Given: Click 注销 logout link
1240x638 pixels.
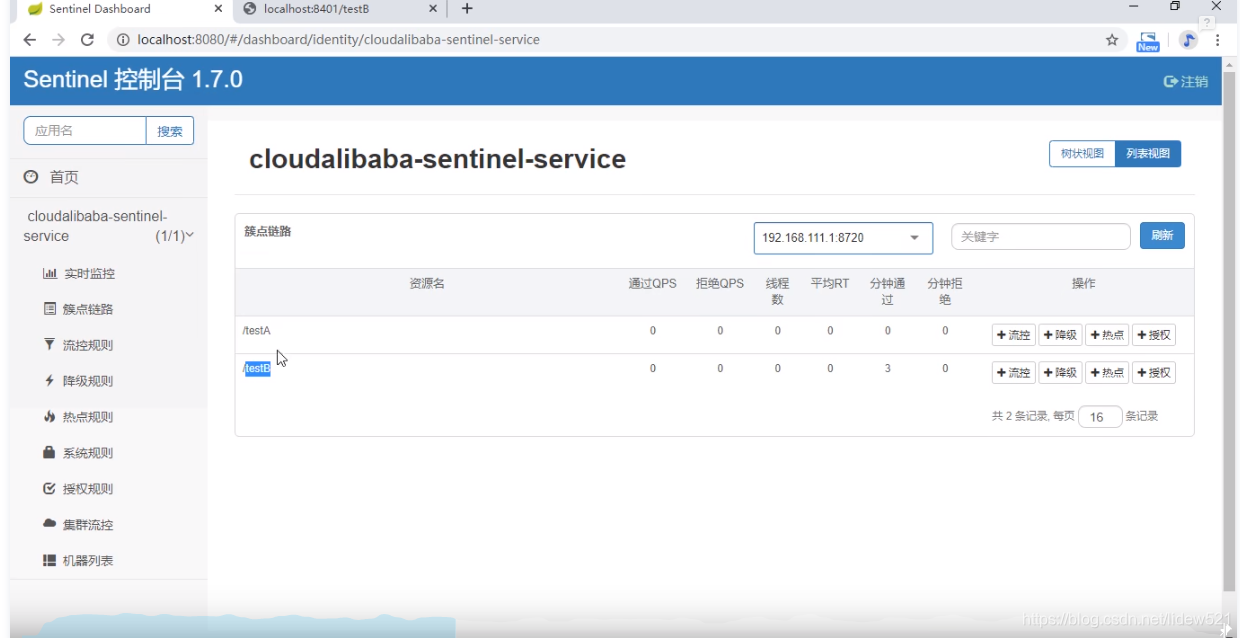Looking at the screenshot, I should [1186, 81].
